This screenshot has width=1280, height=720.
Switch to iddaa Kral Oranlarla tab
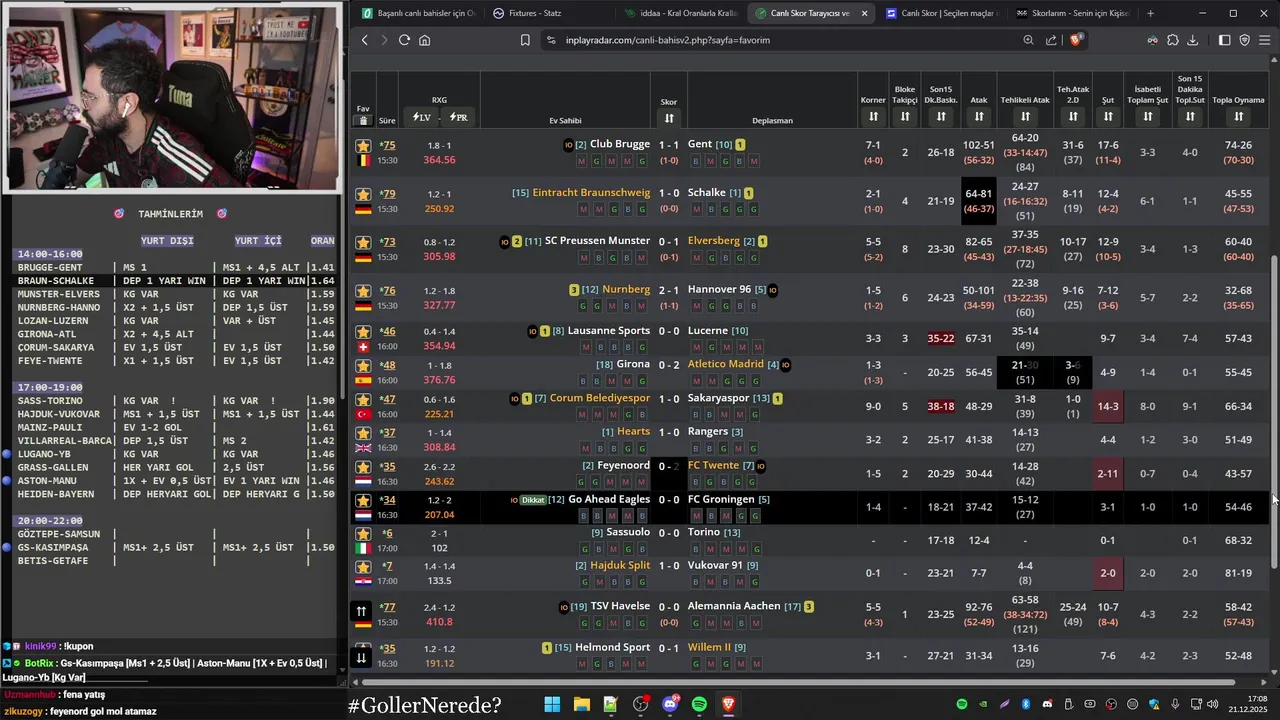[x=680, y=13]
